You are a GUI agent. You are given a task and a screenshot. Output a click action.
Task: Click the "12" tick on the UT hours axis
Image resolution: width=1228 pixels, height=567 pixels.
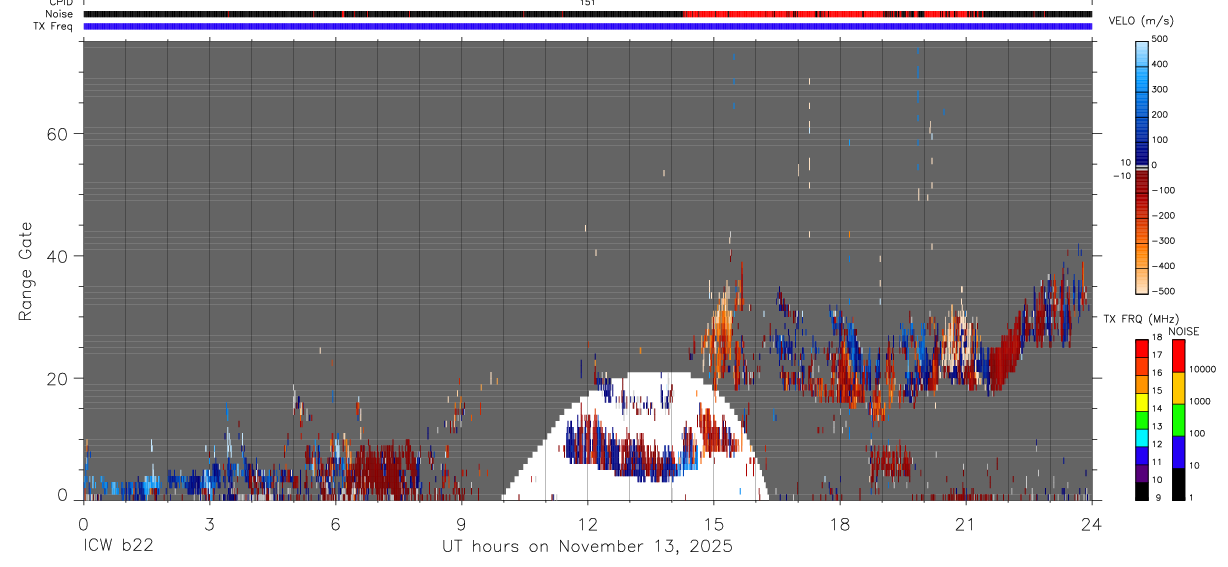(587, 523)
